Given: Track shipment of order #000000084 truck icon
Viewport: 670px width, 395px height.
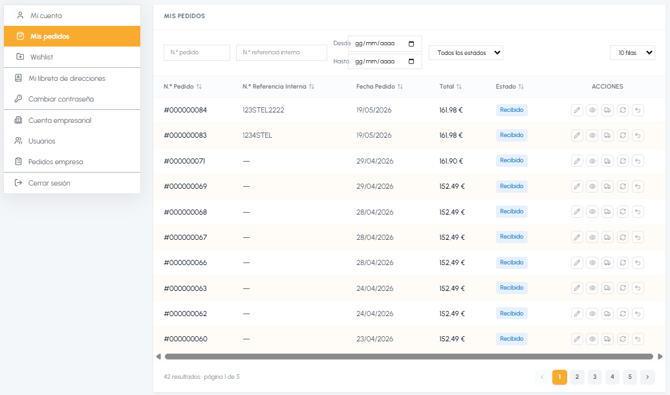Looking at the screenshot, I should point(607,110).
